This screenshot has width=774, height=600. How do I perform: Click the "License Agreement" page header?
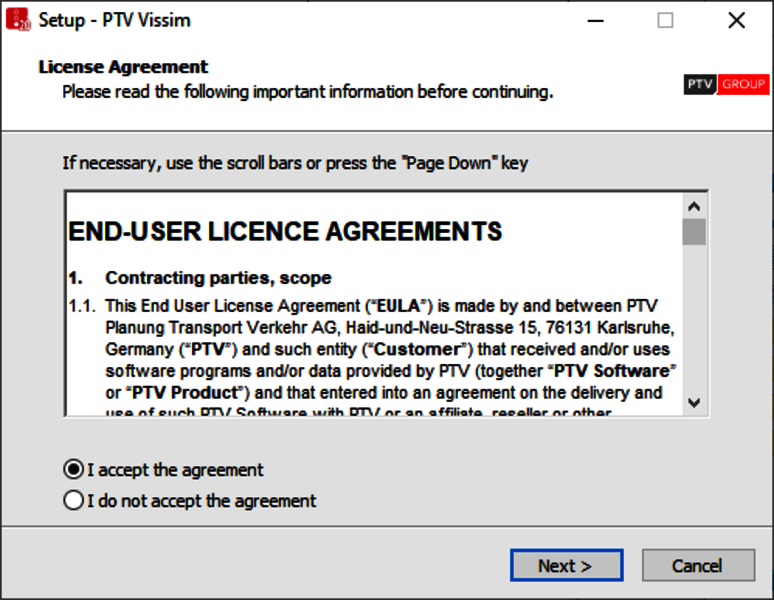pyautogui.click(x=123, y=67)
